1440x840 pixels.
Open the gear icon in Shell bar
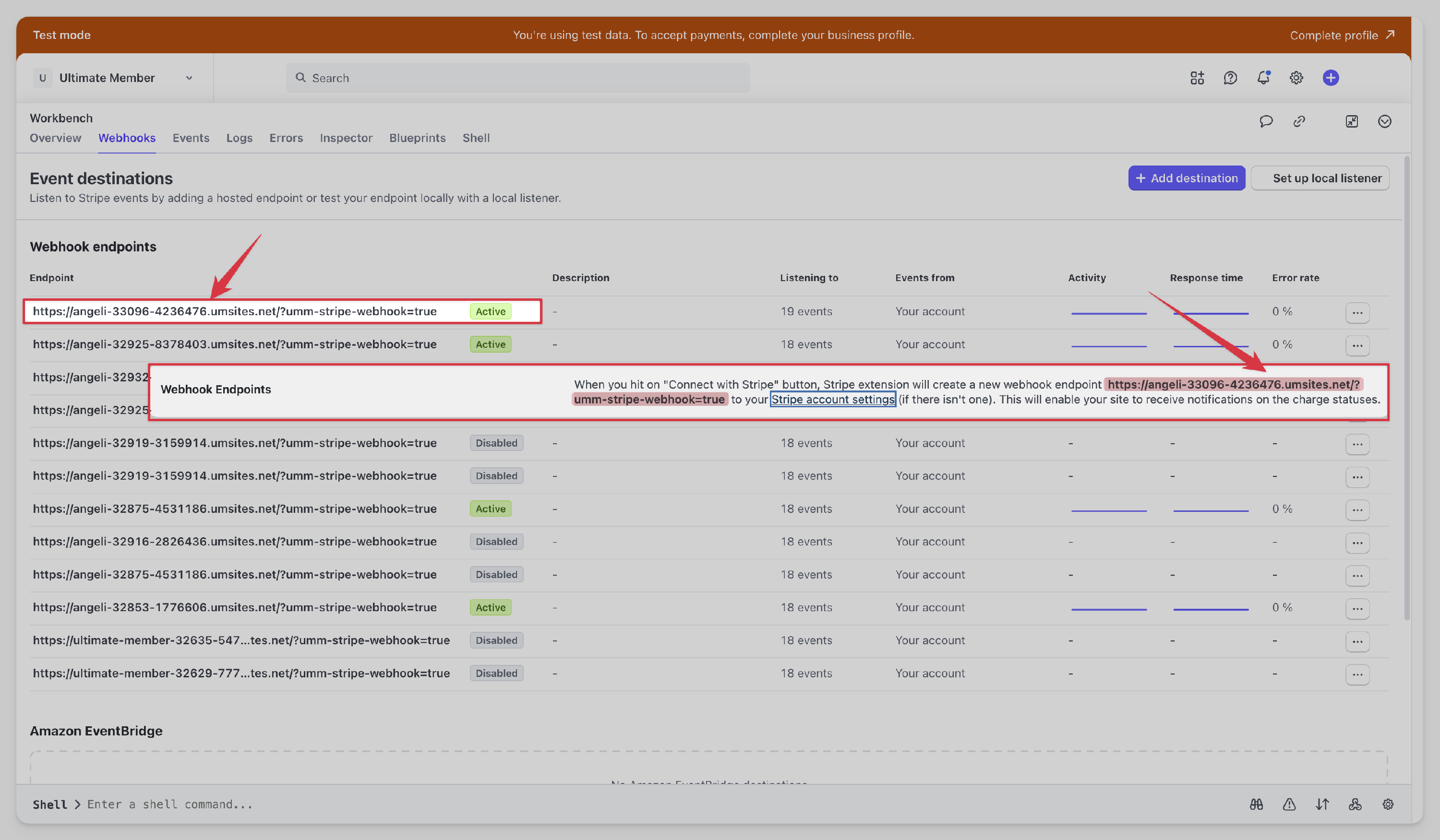[x=1388, y=804]
